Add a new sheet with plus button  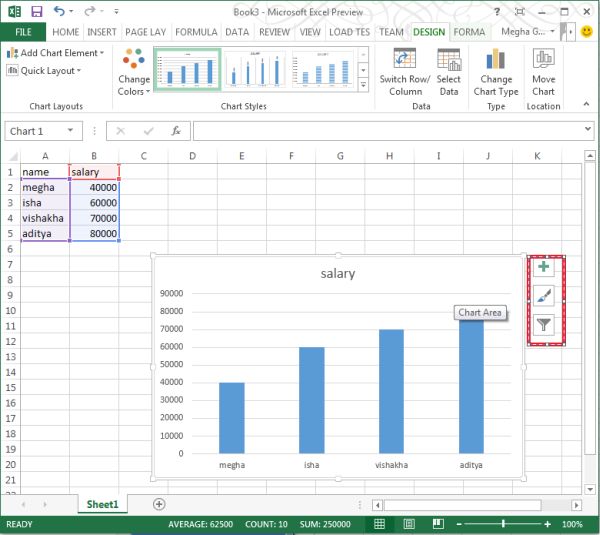pyautogui.click(x=158, y=504)
